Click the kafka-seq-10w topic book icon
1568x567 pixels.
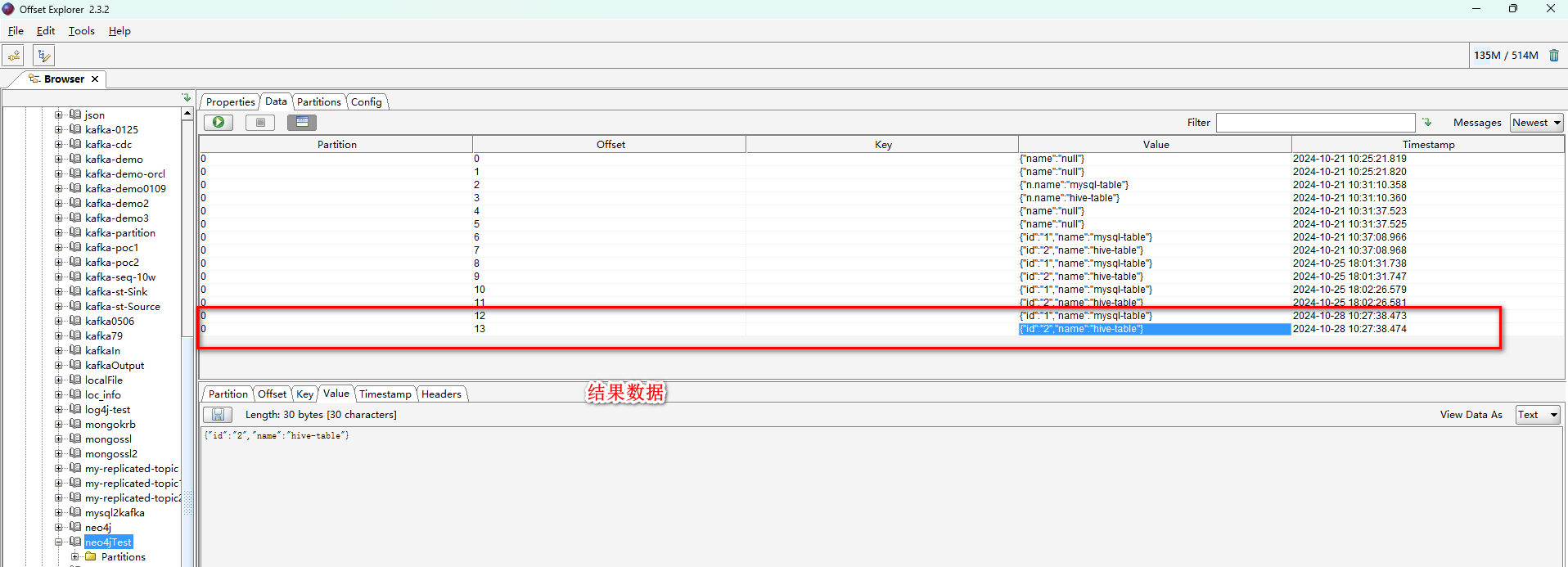point(75,277)
